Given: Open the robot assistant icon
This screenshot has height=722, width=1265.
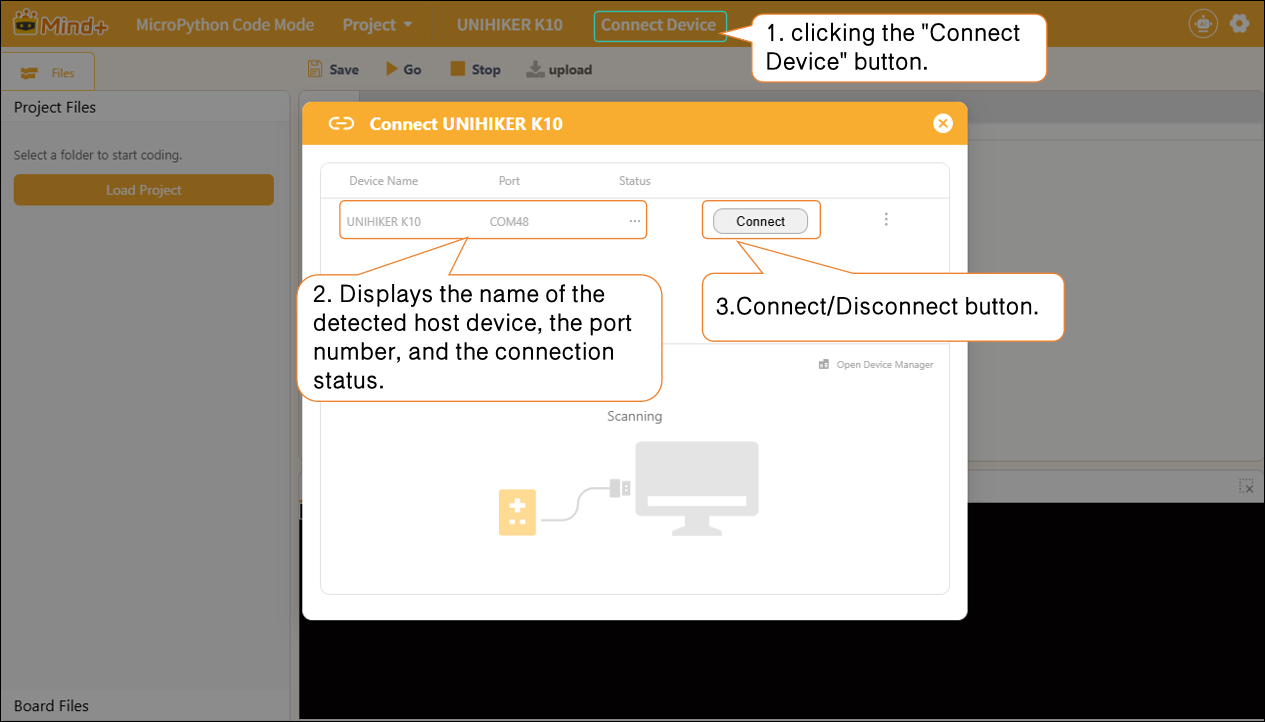Looking at the screenshot, I should point(1202,24).
